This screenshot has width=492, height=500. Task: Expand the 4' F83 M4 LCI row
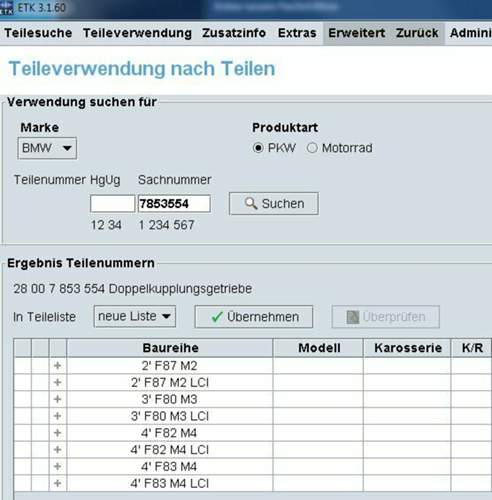point(57,483)
